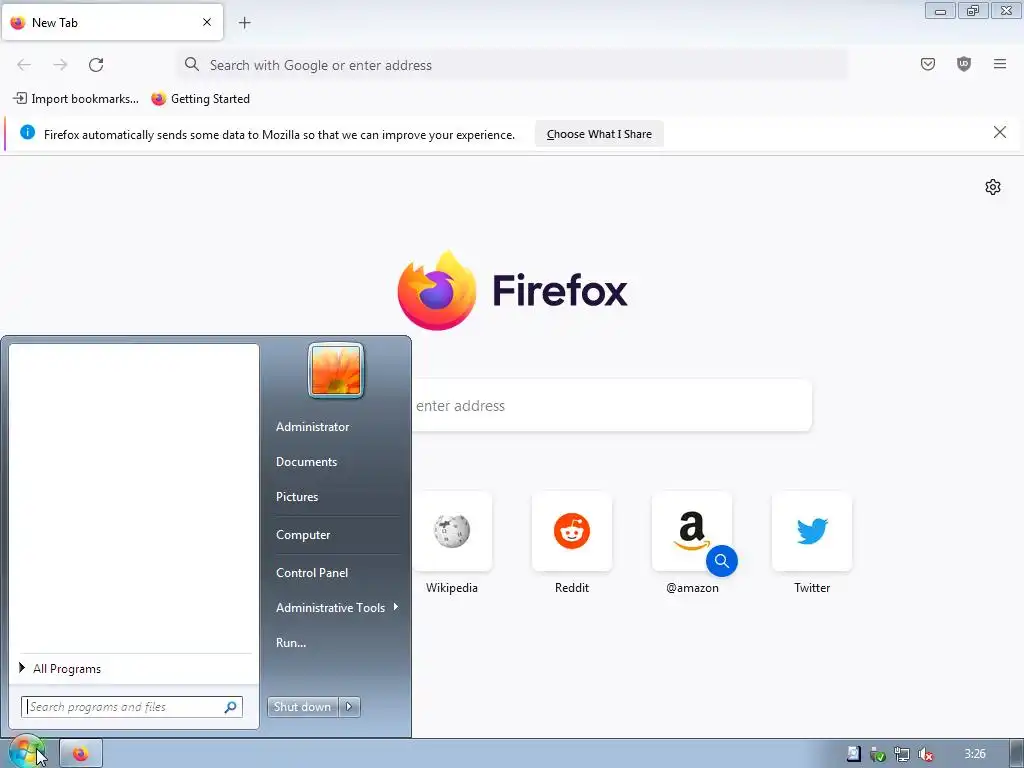The width and height of the screenshot is (1024, 768).
Task: Click the user account picture in Start menu
Action: 336,370
